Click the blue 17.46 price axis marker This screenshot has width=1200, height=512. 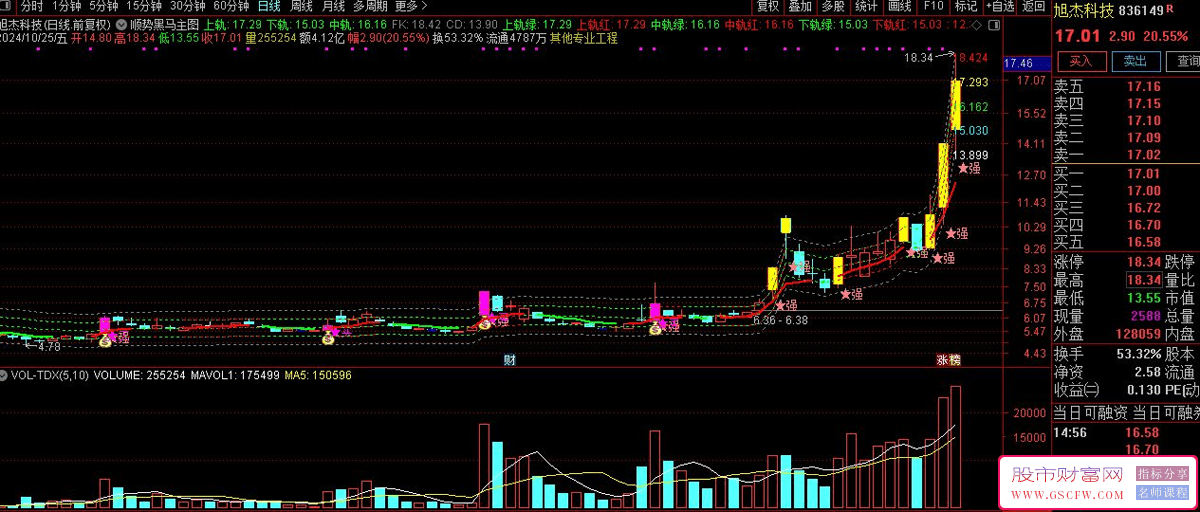pyautogui.click(x=1025, y=63)
